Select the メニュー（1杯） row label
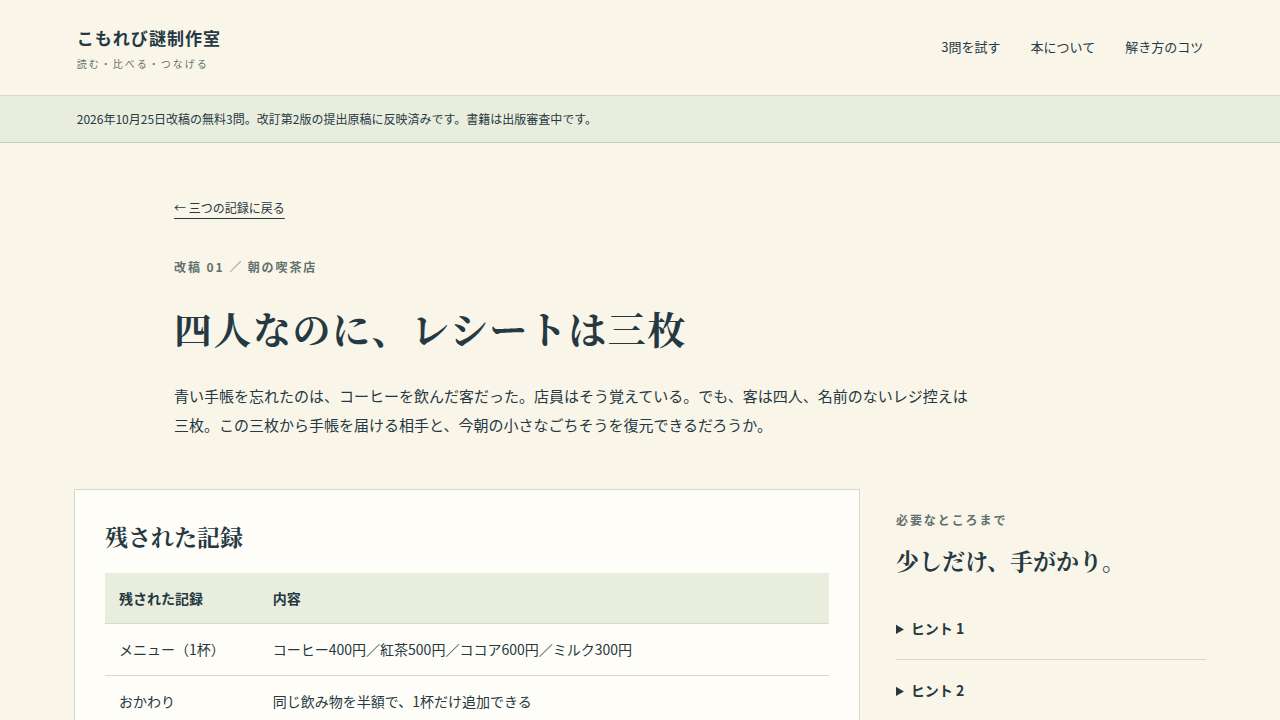The image size is (1280, 720). point(169,650)
